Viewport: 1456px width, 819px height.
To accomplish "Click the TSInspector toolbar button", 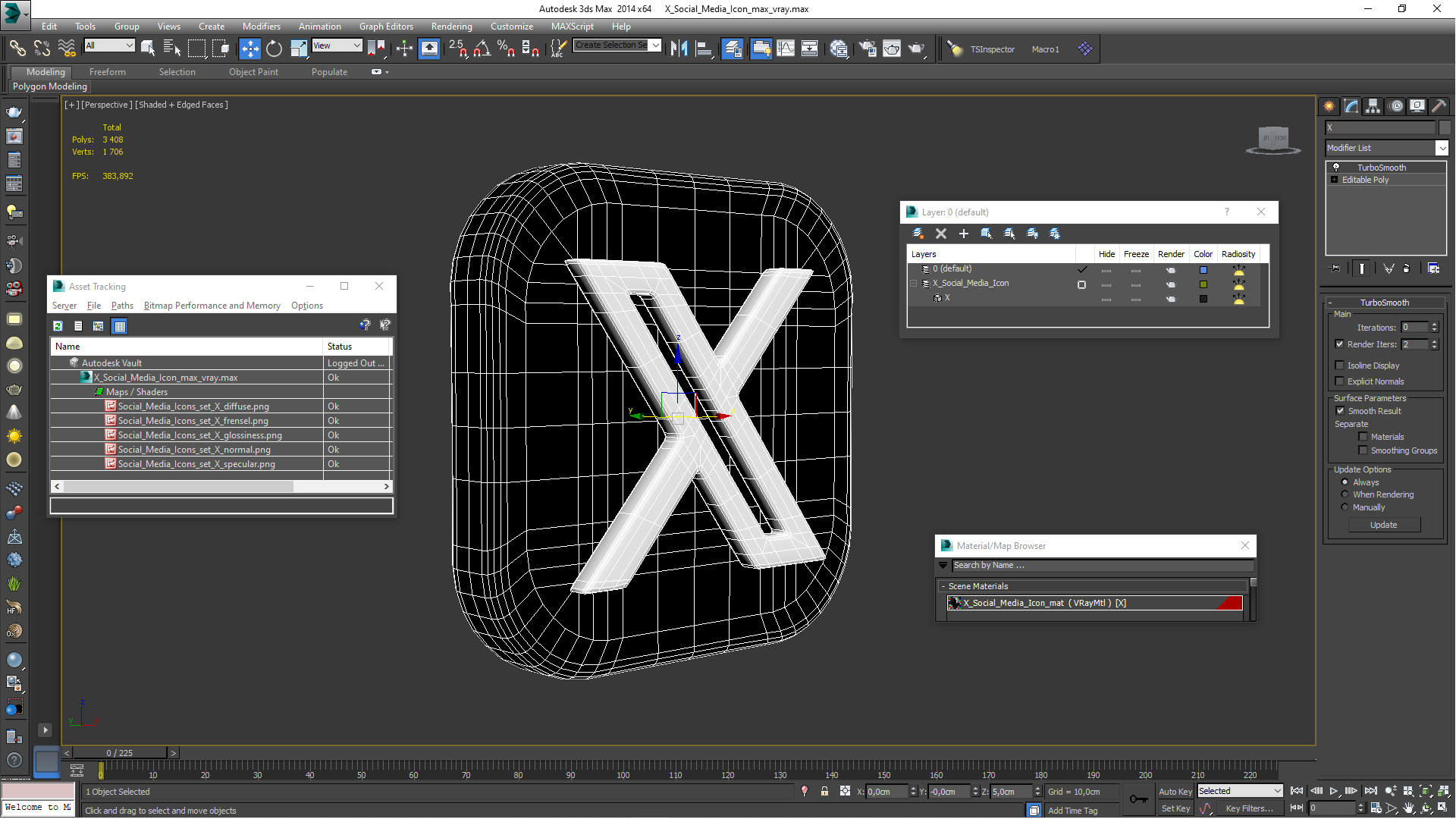I will [992, 49].
